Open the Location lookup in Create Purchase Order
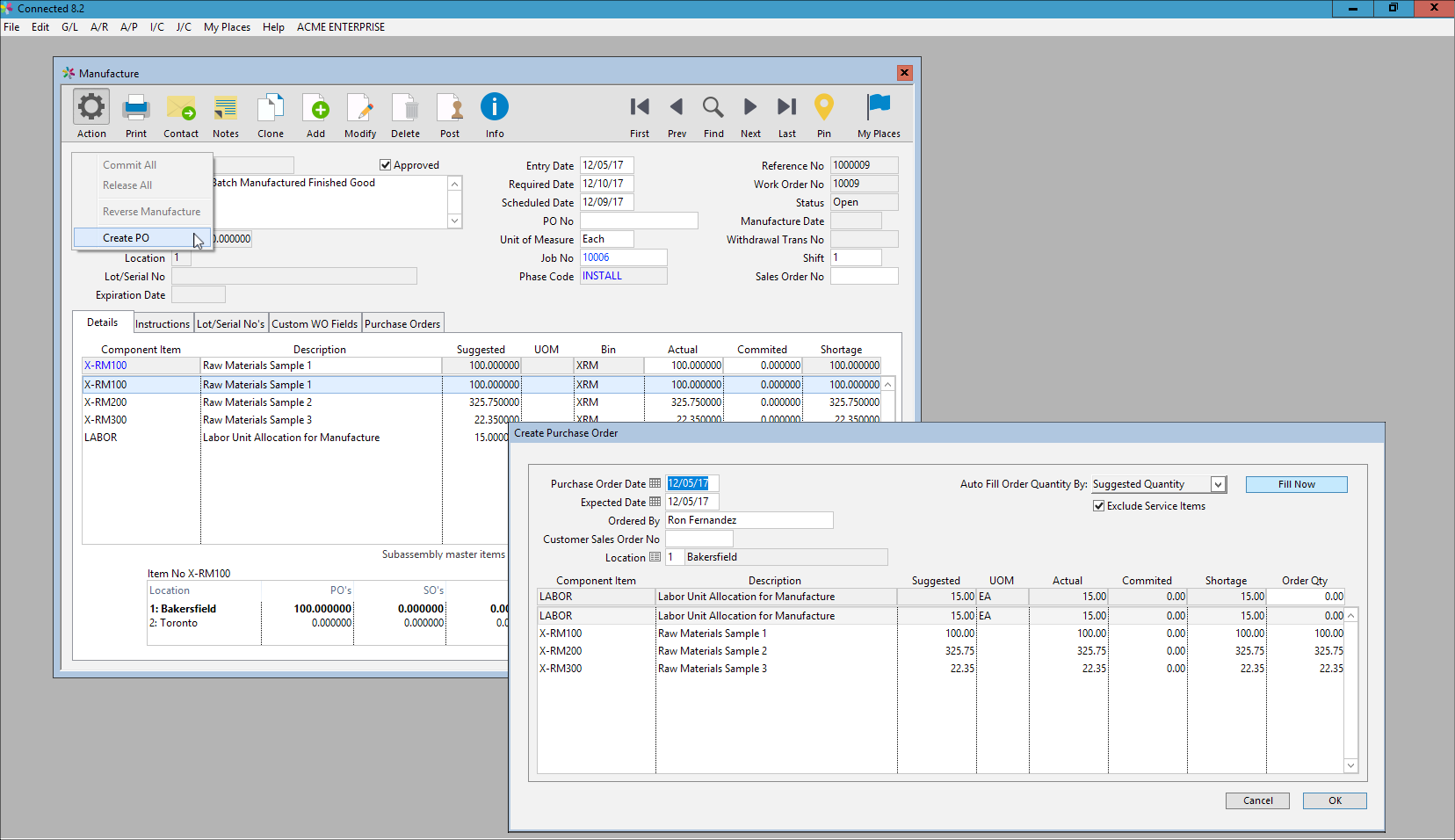Viewport: 1455px width, 840px height. click(x=655, y=557)
